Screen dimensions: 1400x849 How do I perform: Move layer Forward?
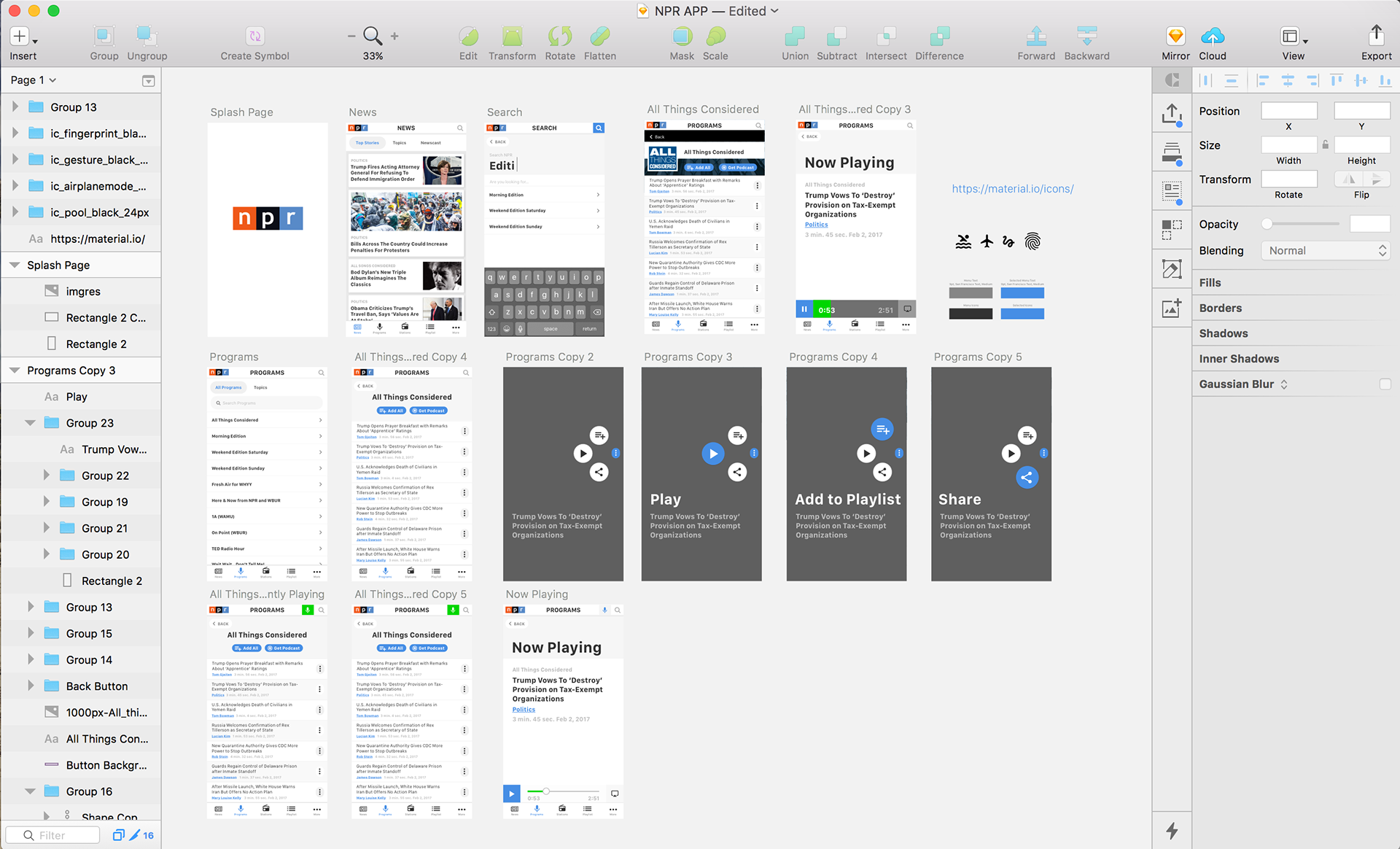point(1036,36)
